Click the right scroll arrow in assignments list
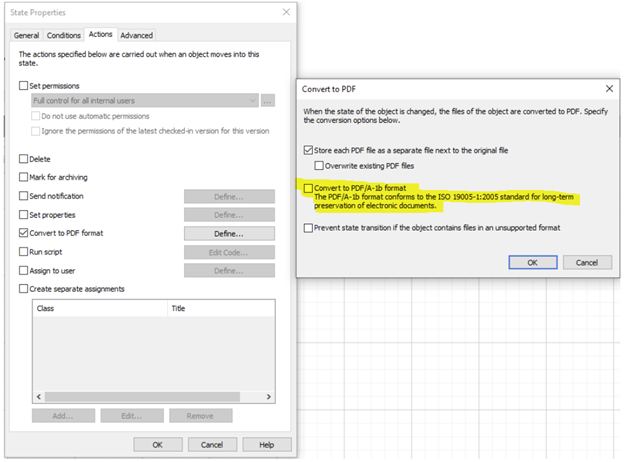624x462 pixels. (x=269, y=396)
